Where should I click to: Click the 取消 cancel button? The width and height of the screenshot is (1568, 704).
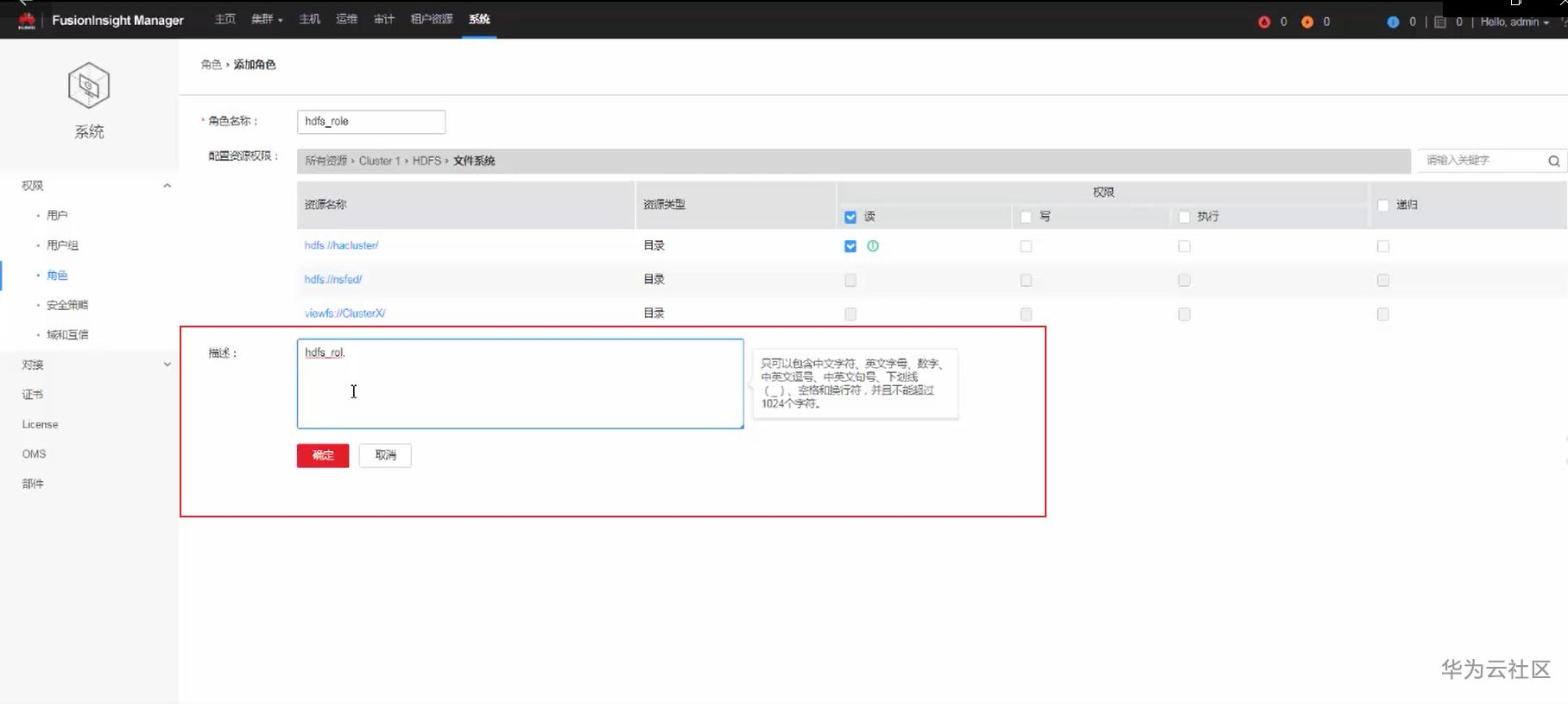pyautogui.click(x=385, y=455)
